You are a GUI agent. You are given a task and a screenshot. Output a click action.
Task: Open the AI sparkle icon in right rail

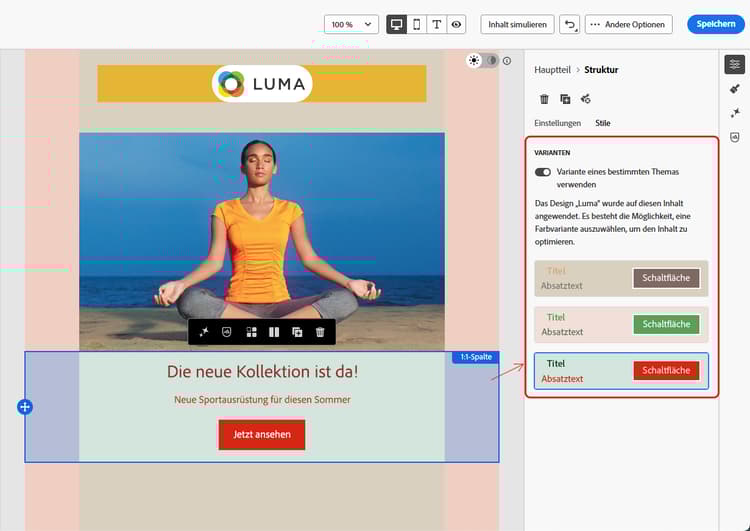point(735,113)
